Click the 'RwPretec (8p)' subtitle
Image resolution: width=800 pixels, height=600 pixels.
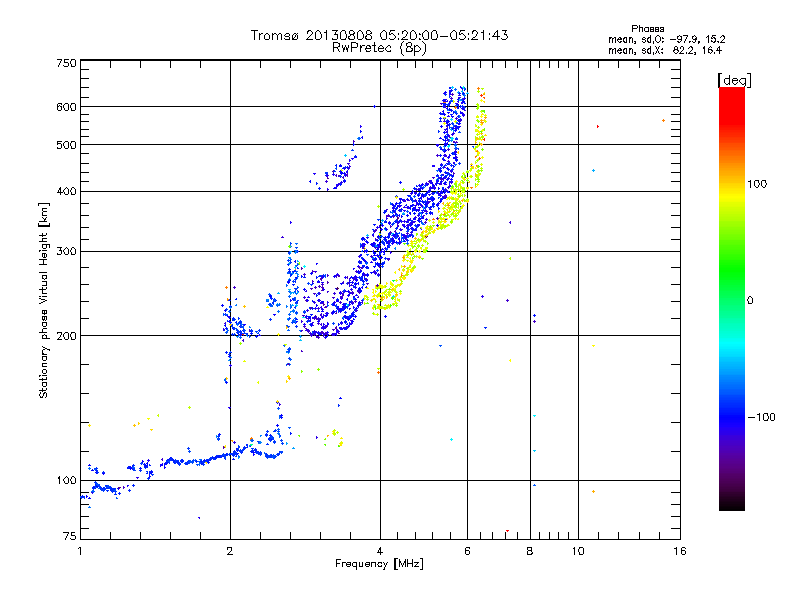click(379, 48)
